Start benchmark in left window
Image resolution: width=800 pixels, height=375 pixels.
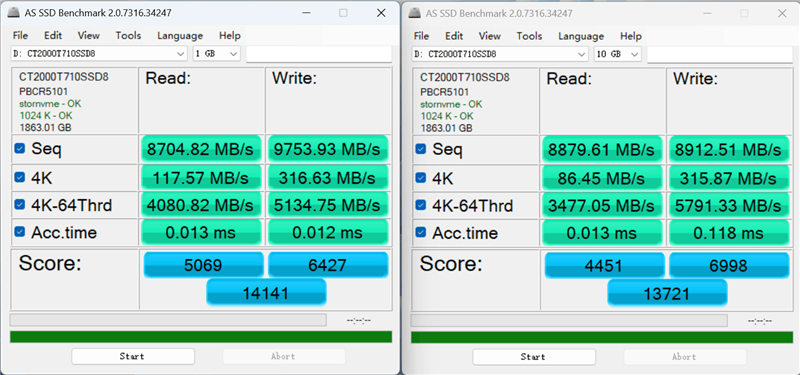click(x=133, y=356)
